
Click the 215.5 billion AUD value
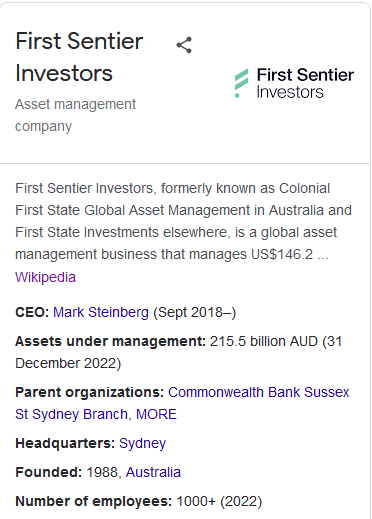pyautogui.click(x=264, y=341)
